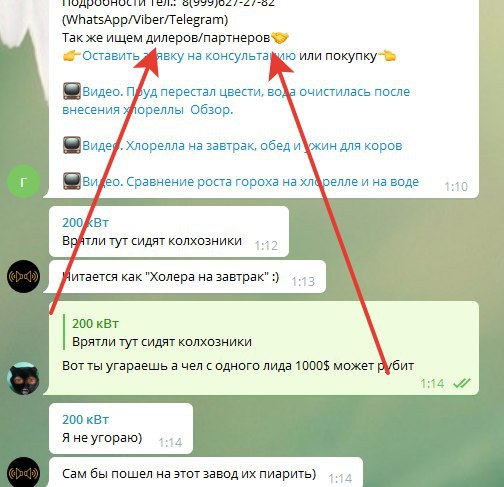Open the "Оставить заявку на консультацию" link

tap(189, 56)
